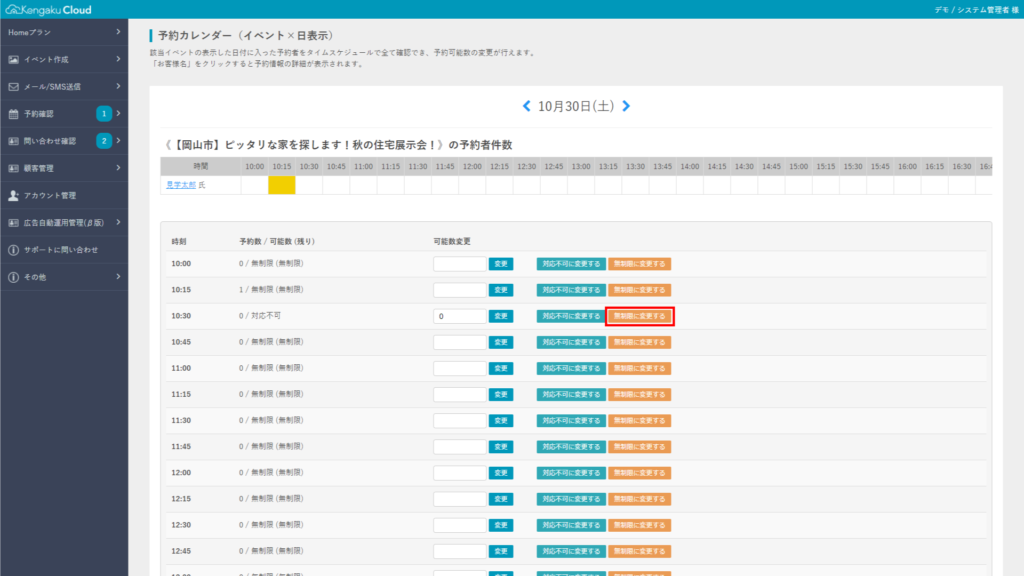1024x576 pixels.
Task: Click the 広告自動運用管理 sidebar icon
Action: (13, 223)
